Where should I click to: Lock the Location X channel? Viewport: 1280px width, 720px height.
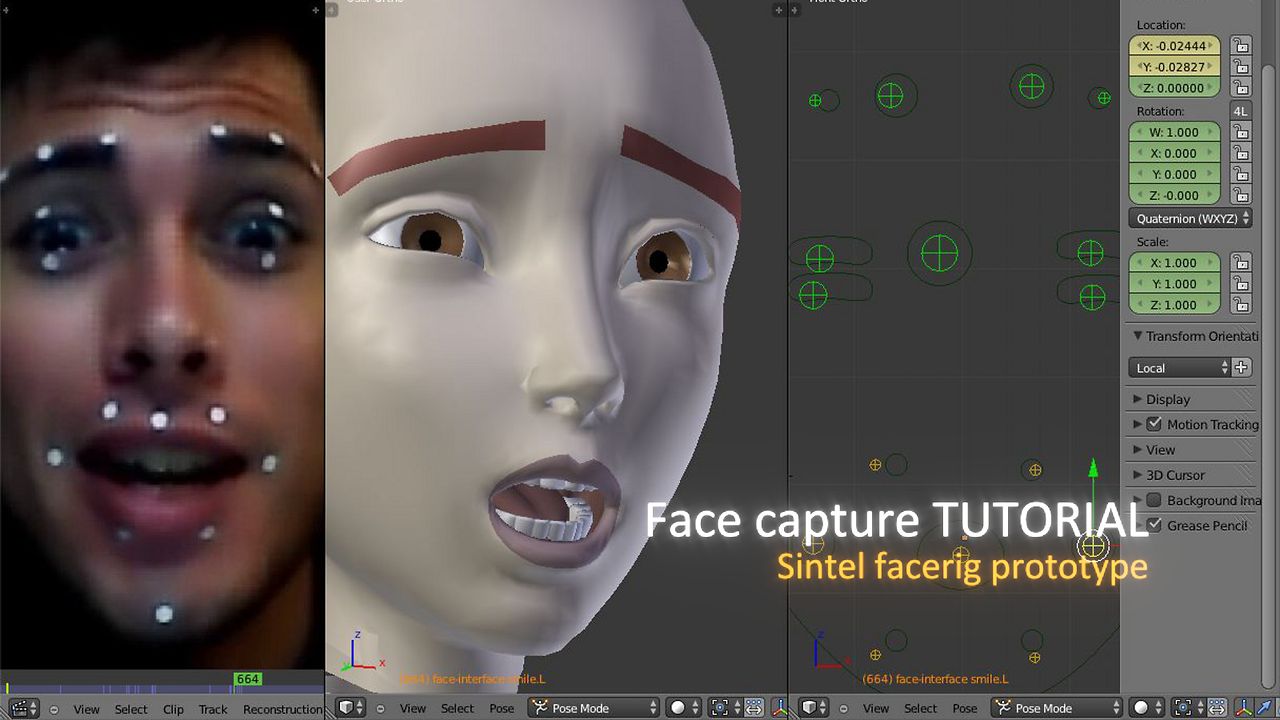[x=1240, y=46]
